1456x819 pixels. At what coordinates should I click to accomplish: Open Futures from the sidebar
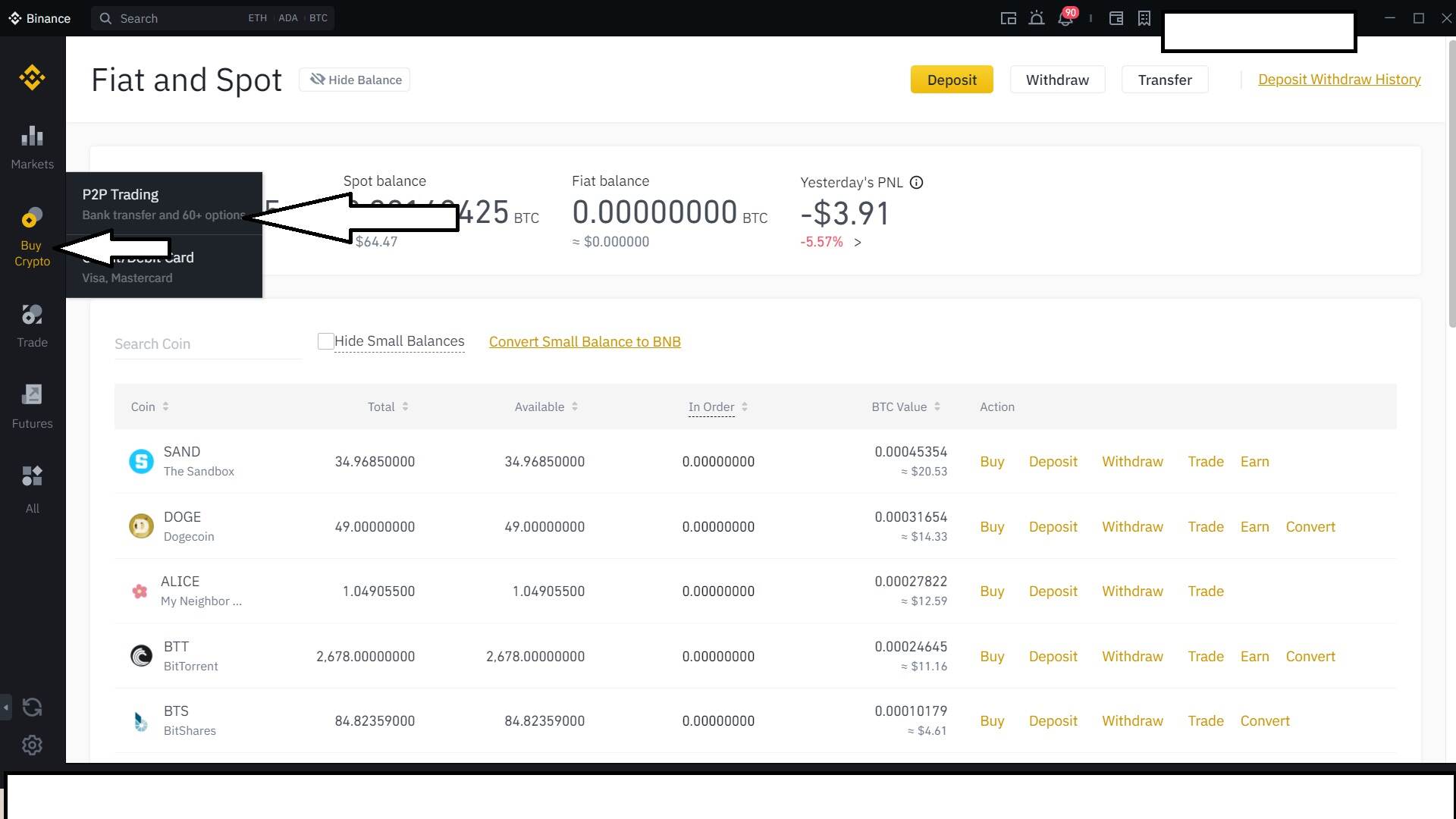pos(32,407)
